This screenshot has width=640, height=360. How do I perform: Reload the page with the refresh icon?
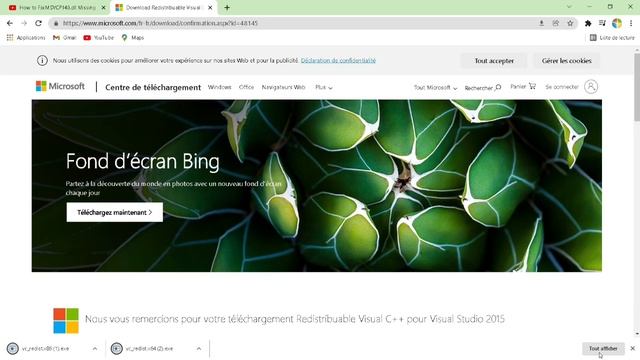pos(38,23)
